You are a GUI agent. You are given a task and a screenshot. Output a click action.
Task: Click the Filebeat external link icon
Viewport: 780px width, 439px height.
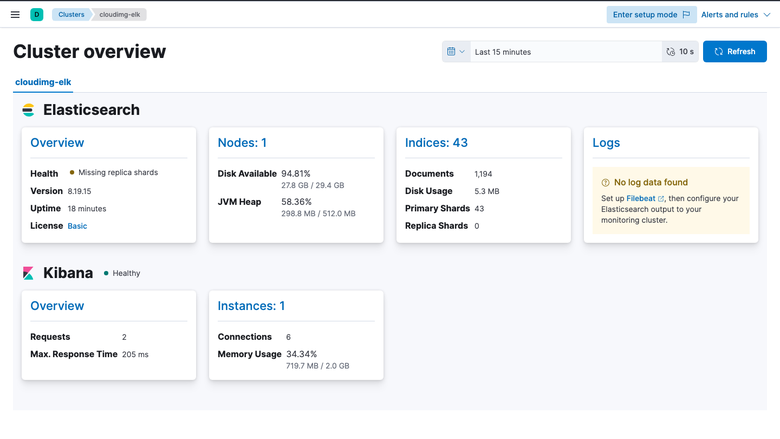point(661,199)
